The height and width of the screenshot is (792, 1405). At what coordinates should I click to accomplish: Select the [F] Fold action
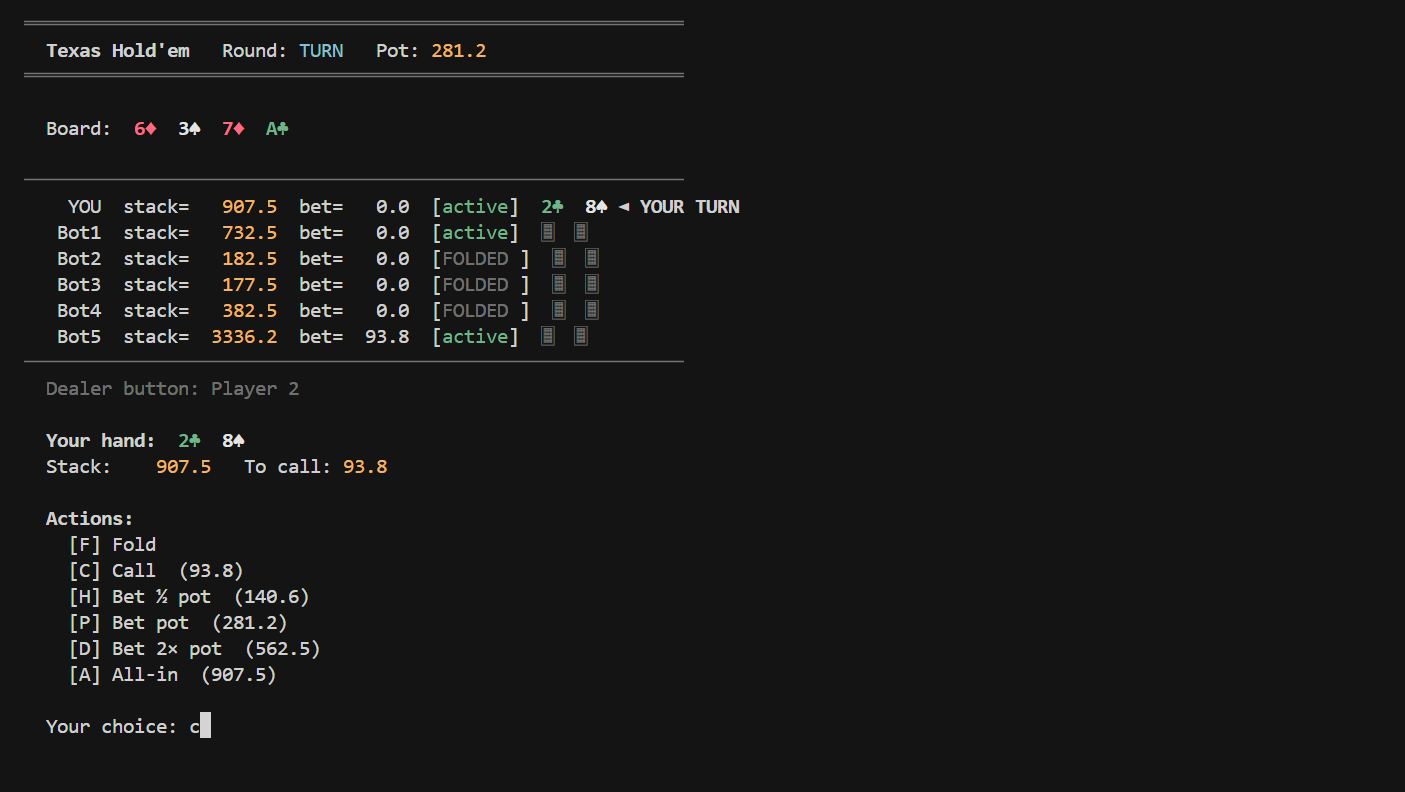pos(112,545)
